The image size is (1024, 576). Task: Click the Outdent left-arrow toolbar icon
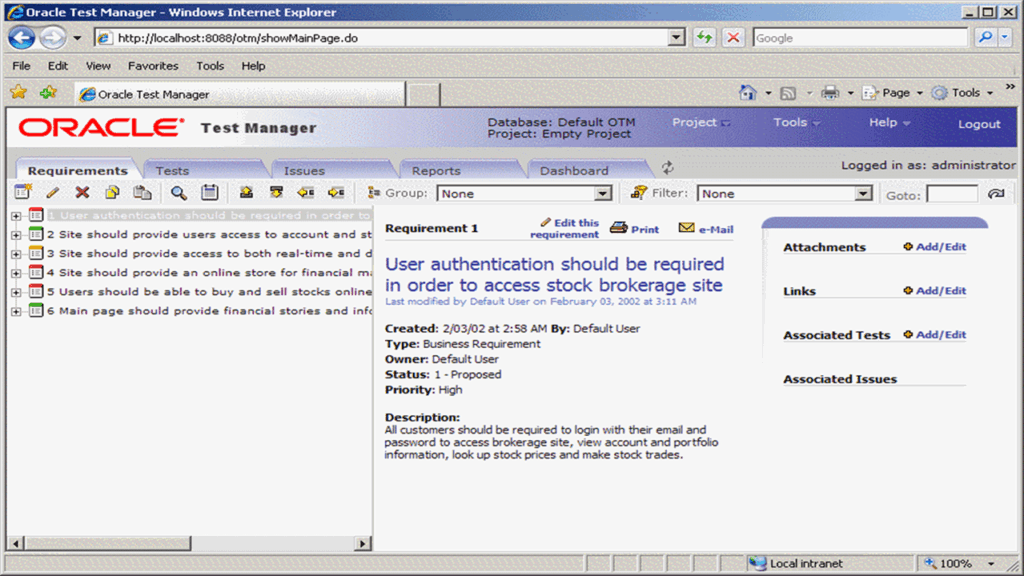[x=306, y=193]
